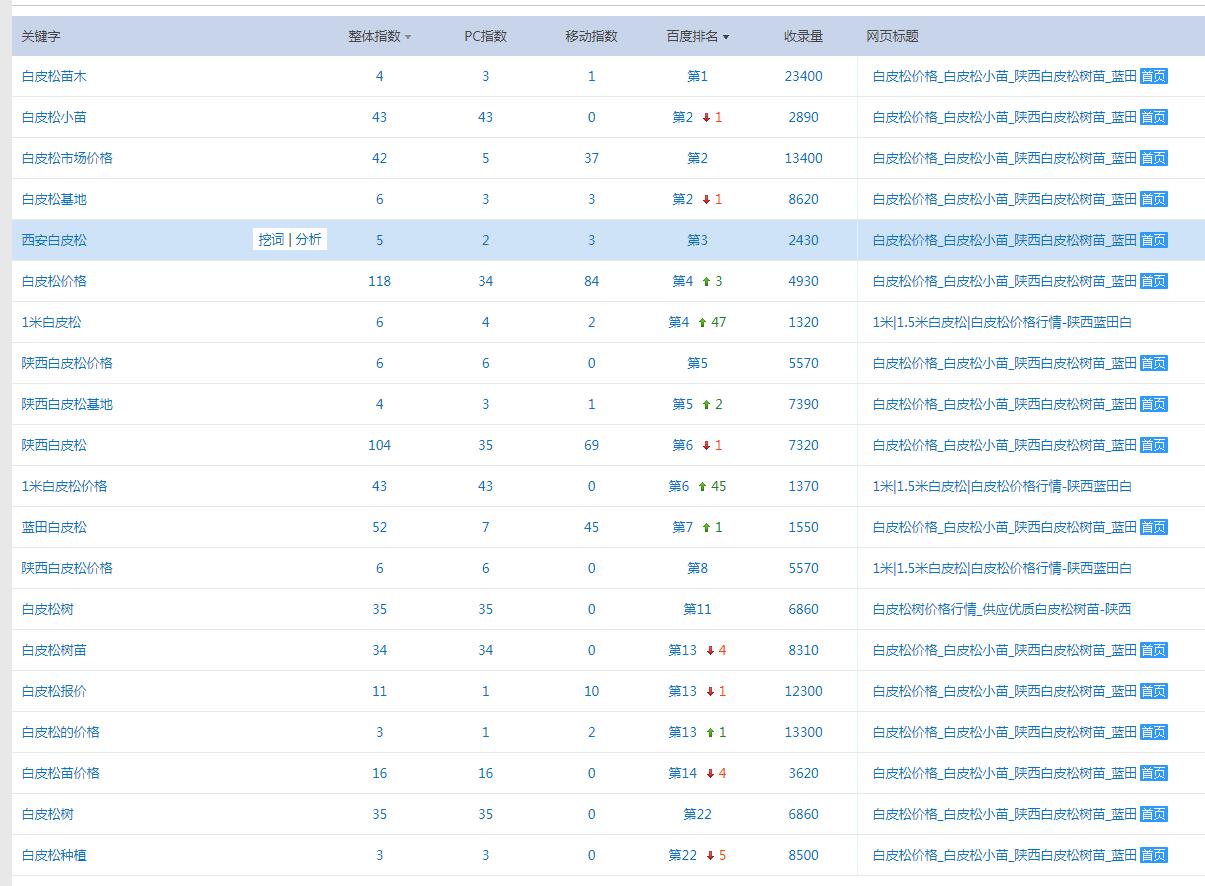Open the 1米白皮松价格 keyword link
The image size is (1205, 886).
tap(64, 486)
